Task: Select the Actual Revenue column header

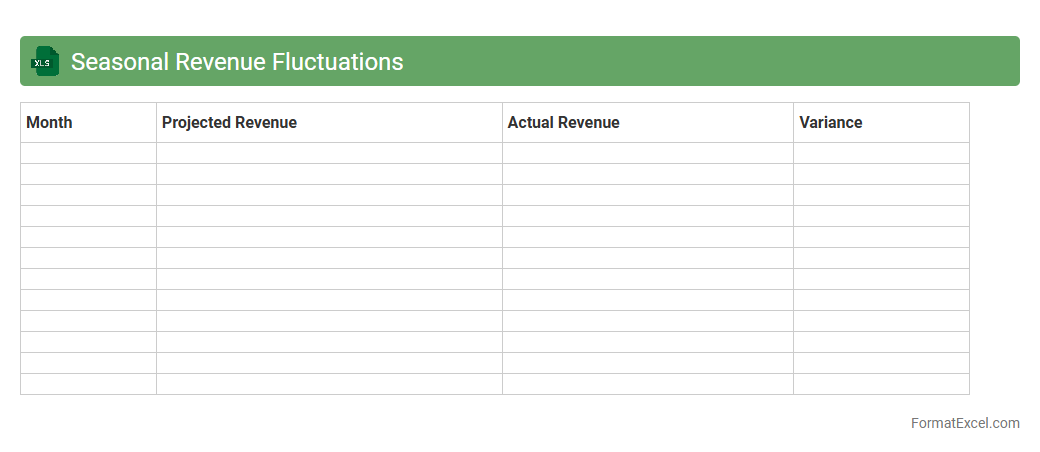Action: coord(563,123)
